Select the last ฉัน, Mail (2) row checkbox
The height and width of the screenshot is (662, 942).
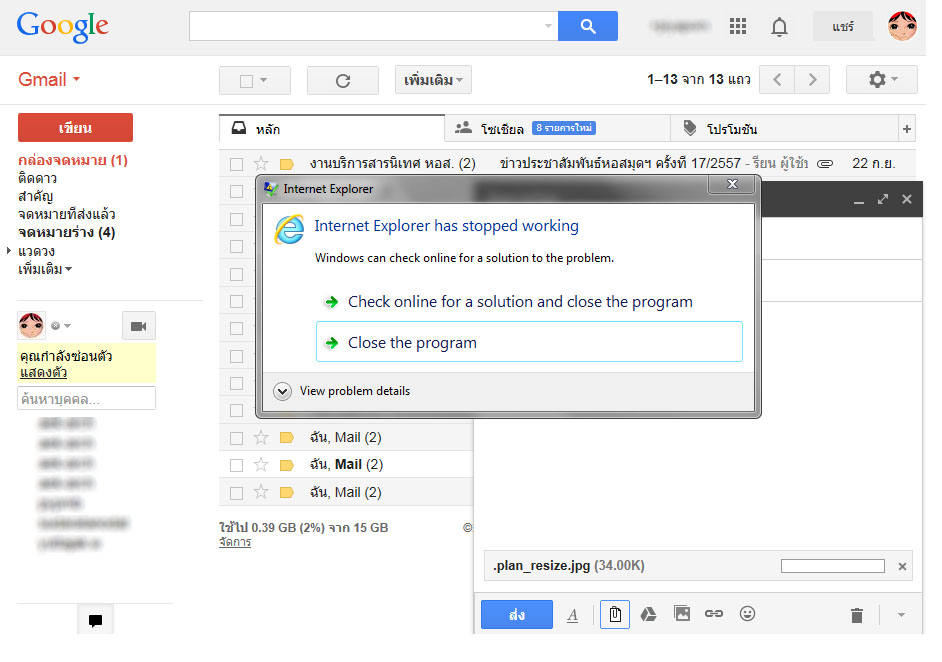tap(237, 493)
